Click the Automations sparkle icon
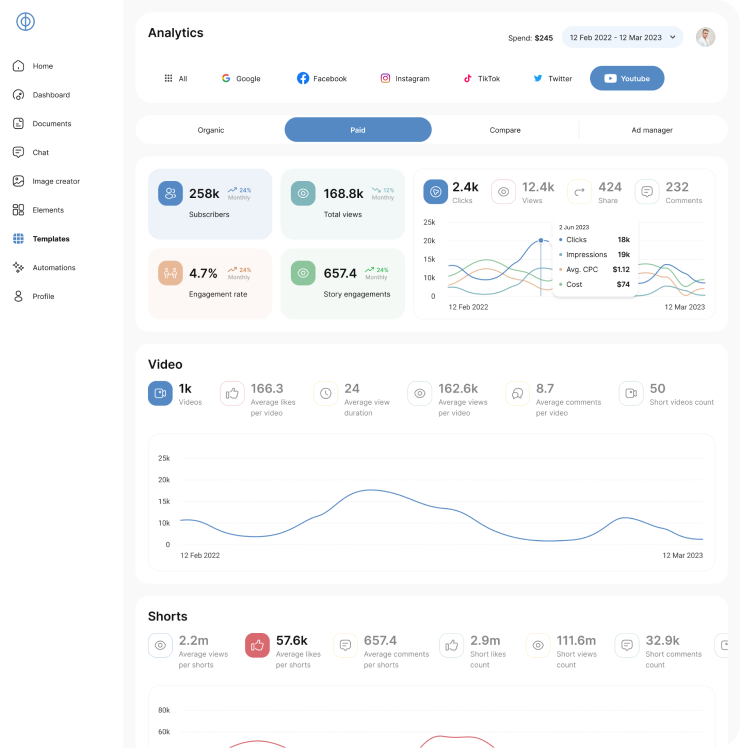This screenshot has height=748, width=740. [18, 267]
